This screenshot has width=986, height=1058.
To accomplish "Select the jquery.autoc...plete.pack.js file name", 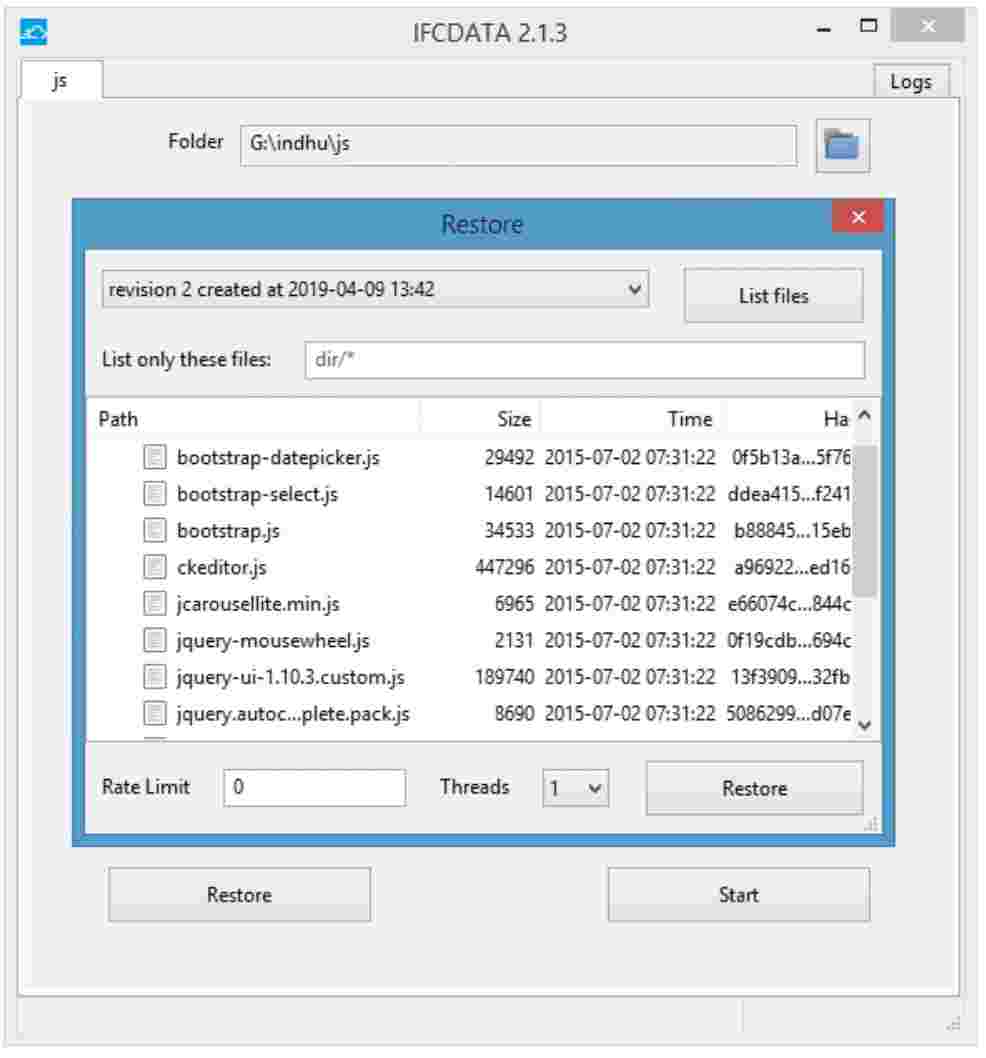I will coord(293,713).
